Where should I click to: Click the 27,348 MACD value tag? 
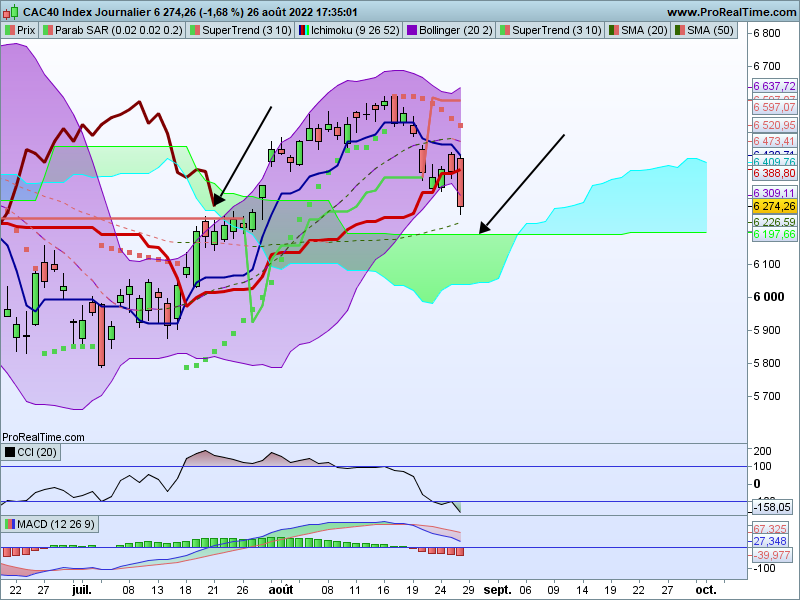(x=770, y=541)
